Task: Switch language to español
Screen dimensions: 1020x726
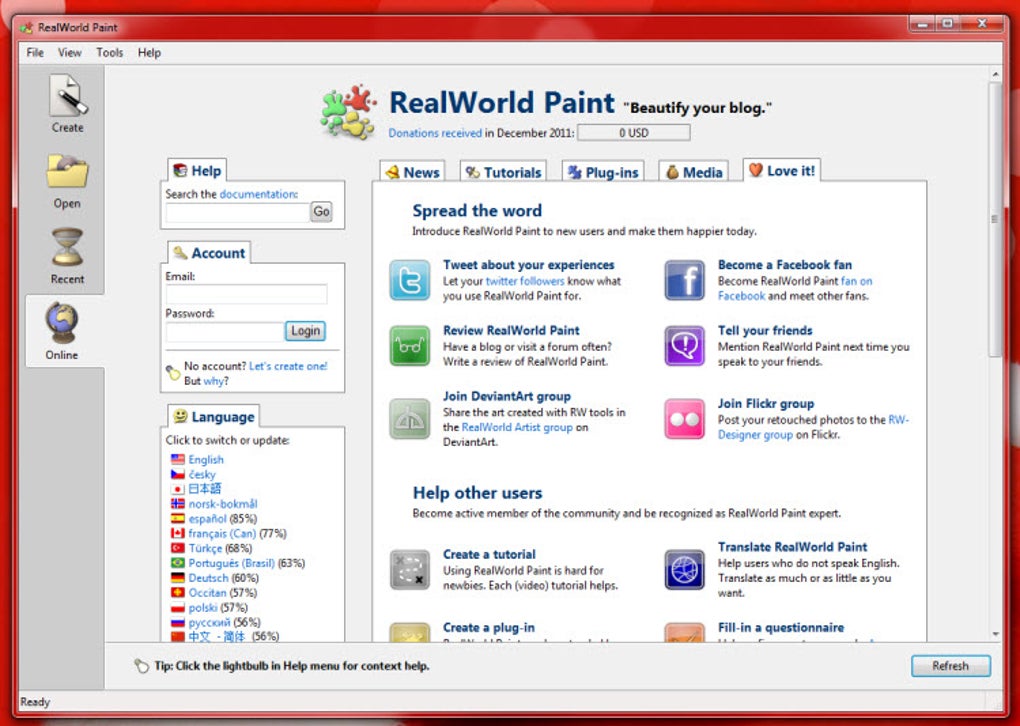Action: (x=208, y=519)
